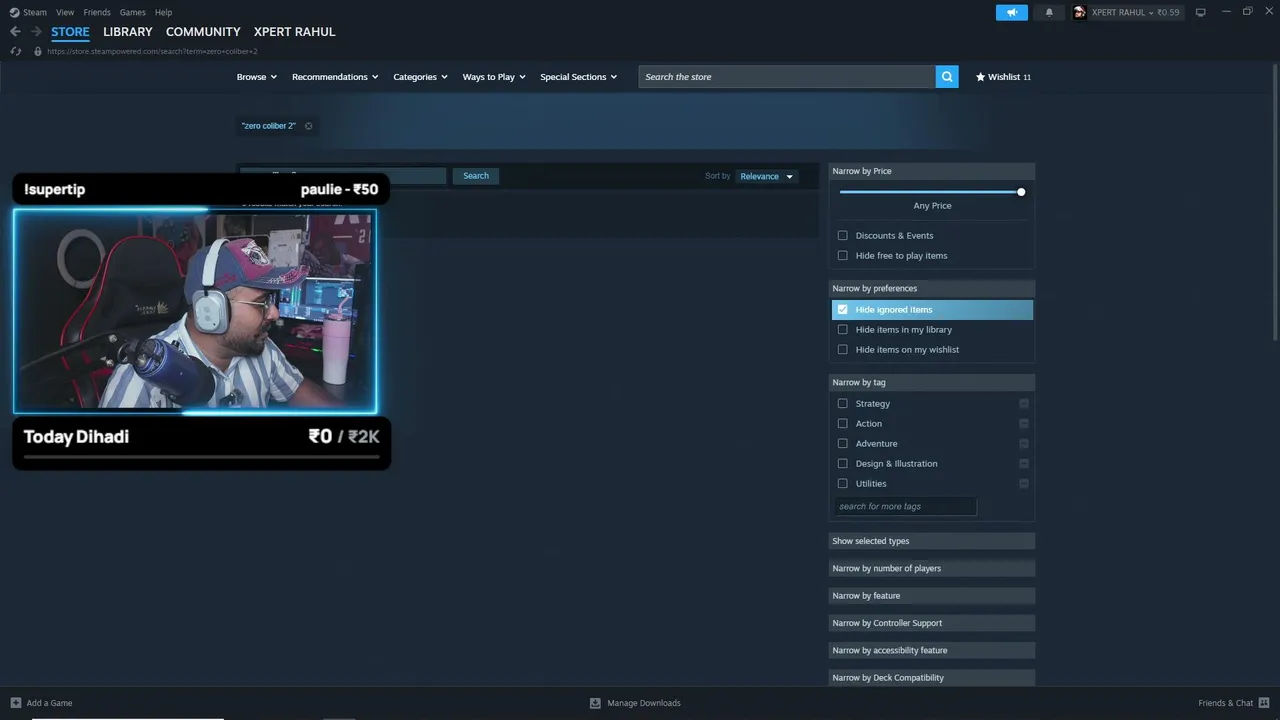Remove the "zero coliber 2" search tag
The height and width of the screenshot is (720, 1280).
point(308,126)
